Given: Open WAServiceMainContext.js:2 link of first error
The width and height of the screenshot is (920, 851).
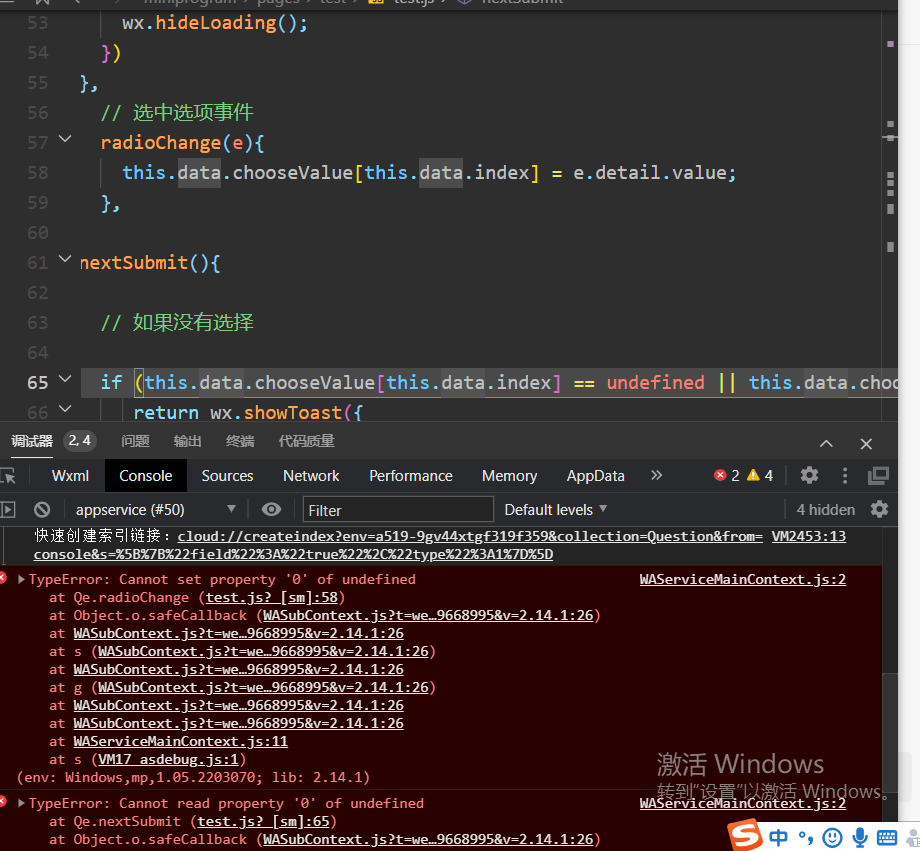Looking at the screenshot, I should click(x=743, y=579).
